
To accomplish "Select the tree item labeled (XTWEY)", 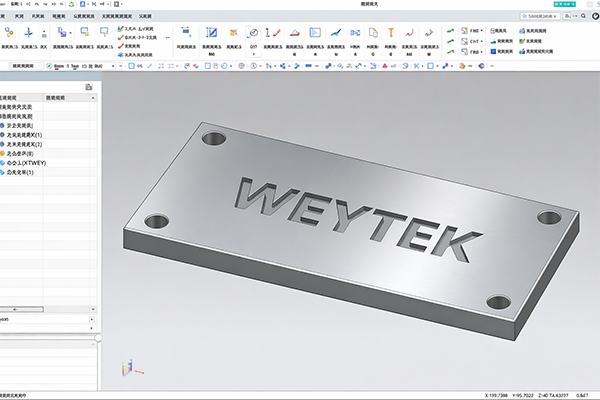I will (23, 163).
